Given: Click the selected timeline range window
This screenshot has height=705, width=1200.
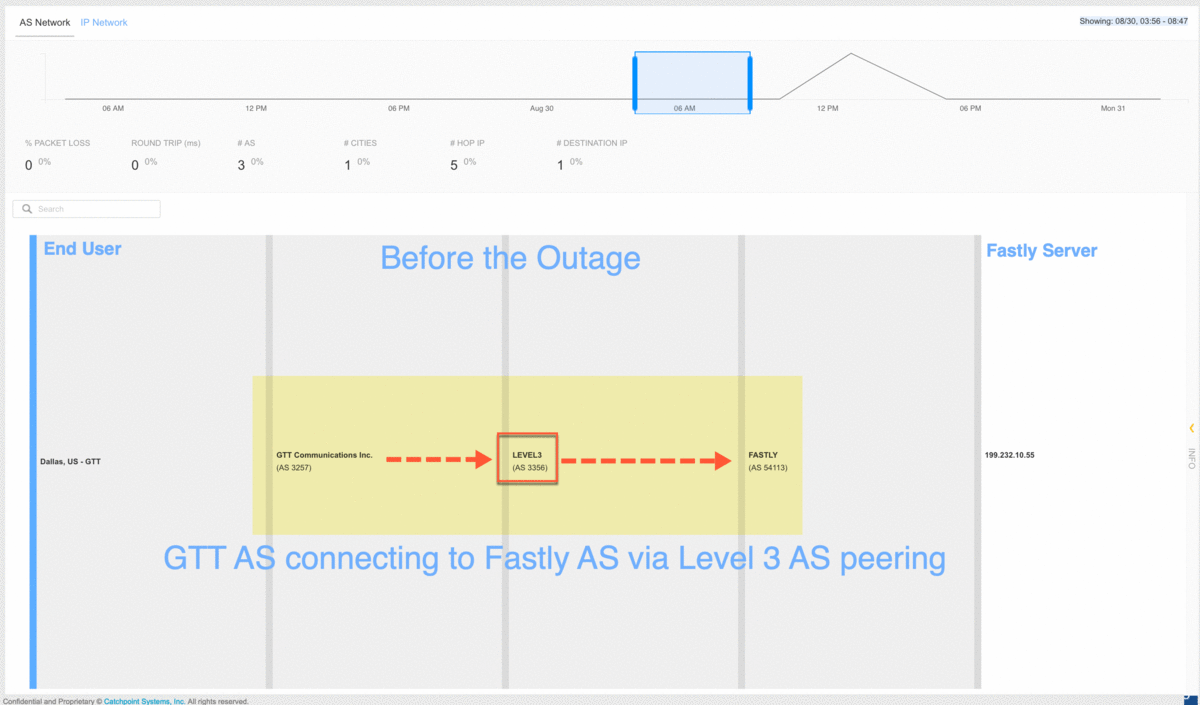Looking at the screenshot, I should coord(692,83).
